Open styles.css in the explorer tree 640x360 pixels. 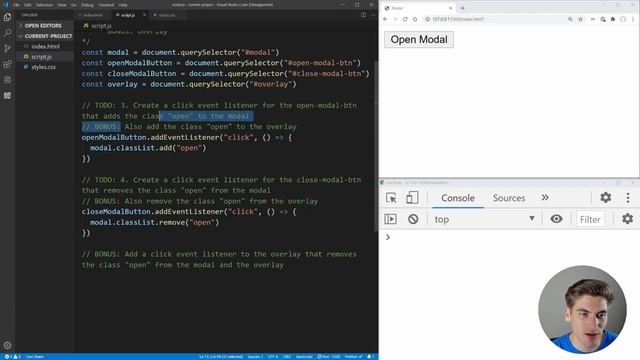(x=43, y=67)
